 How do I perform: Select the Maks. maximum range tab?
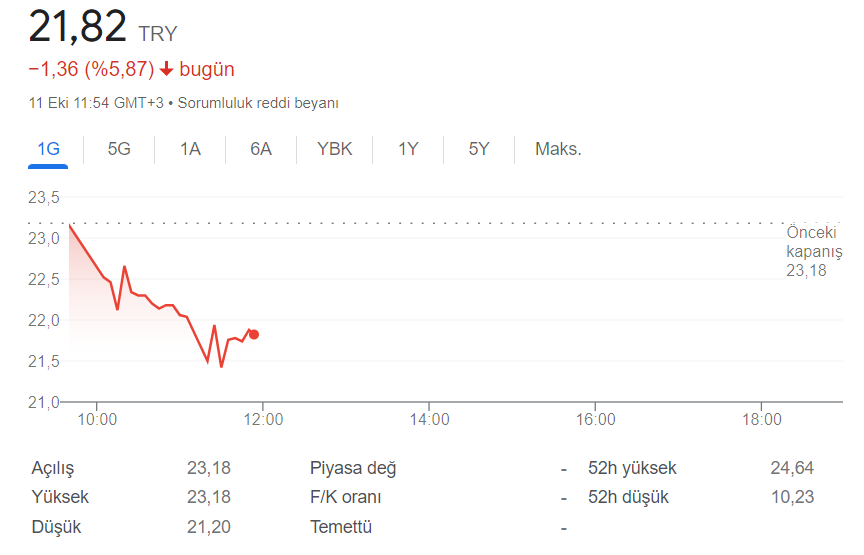558,149
